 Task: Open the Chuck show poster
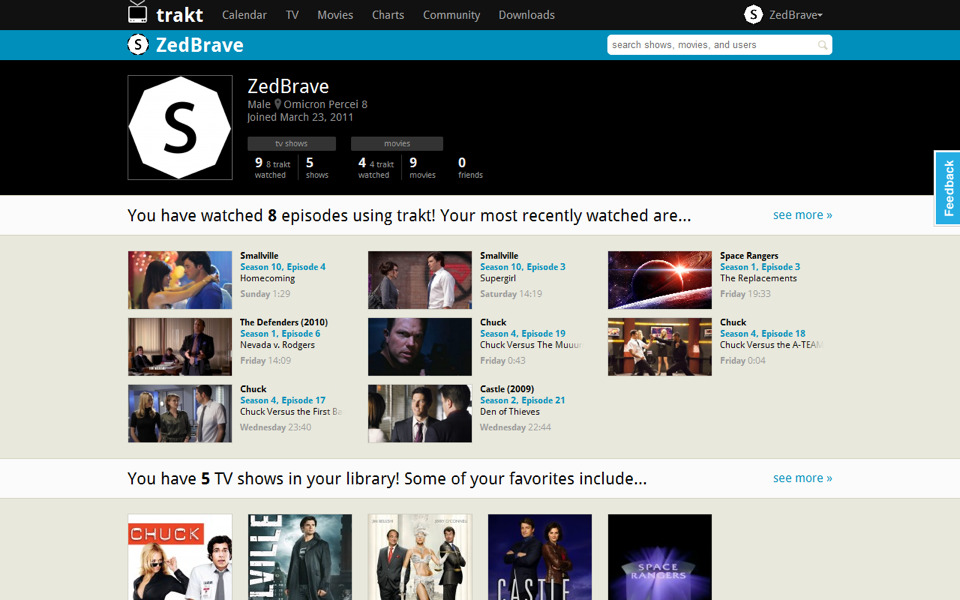pyautogui.click(x=180, y=557)
